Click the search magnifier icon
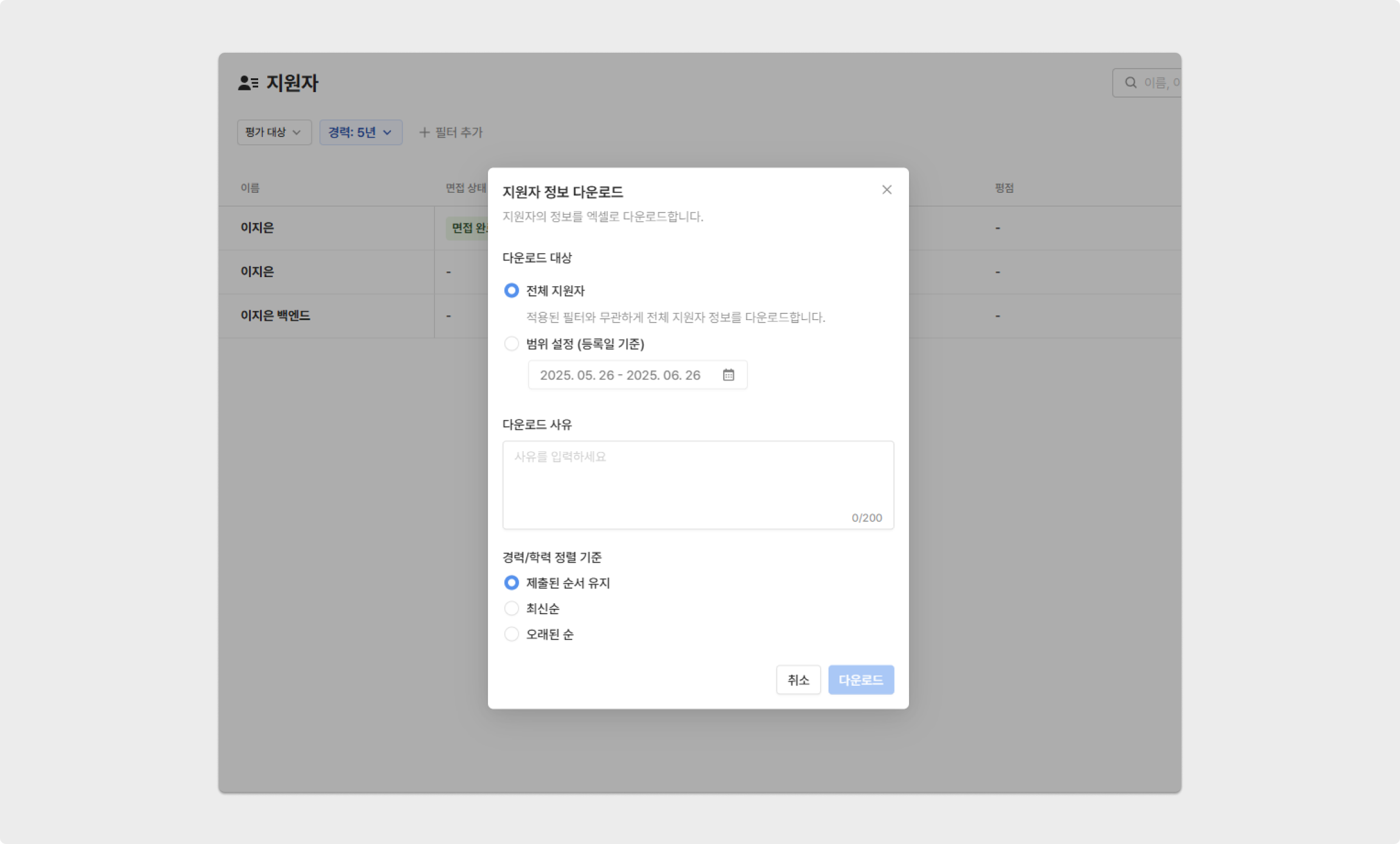Image resolution: width=1400 pixels, height=844 pixels. coord(1130,82)
